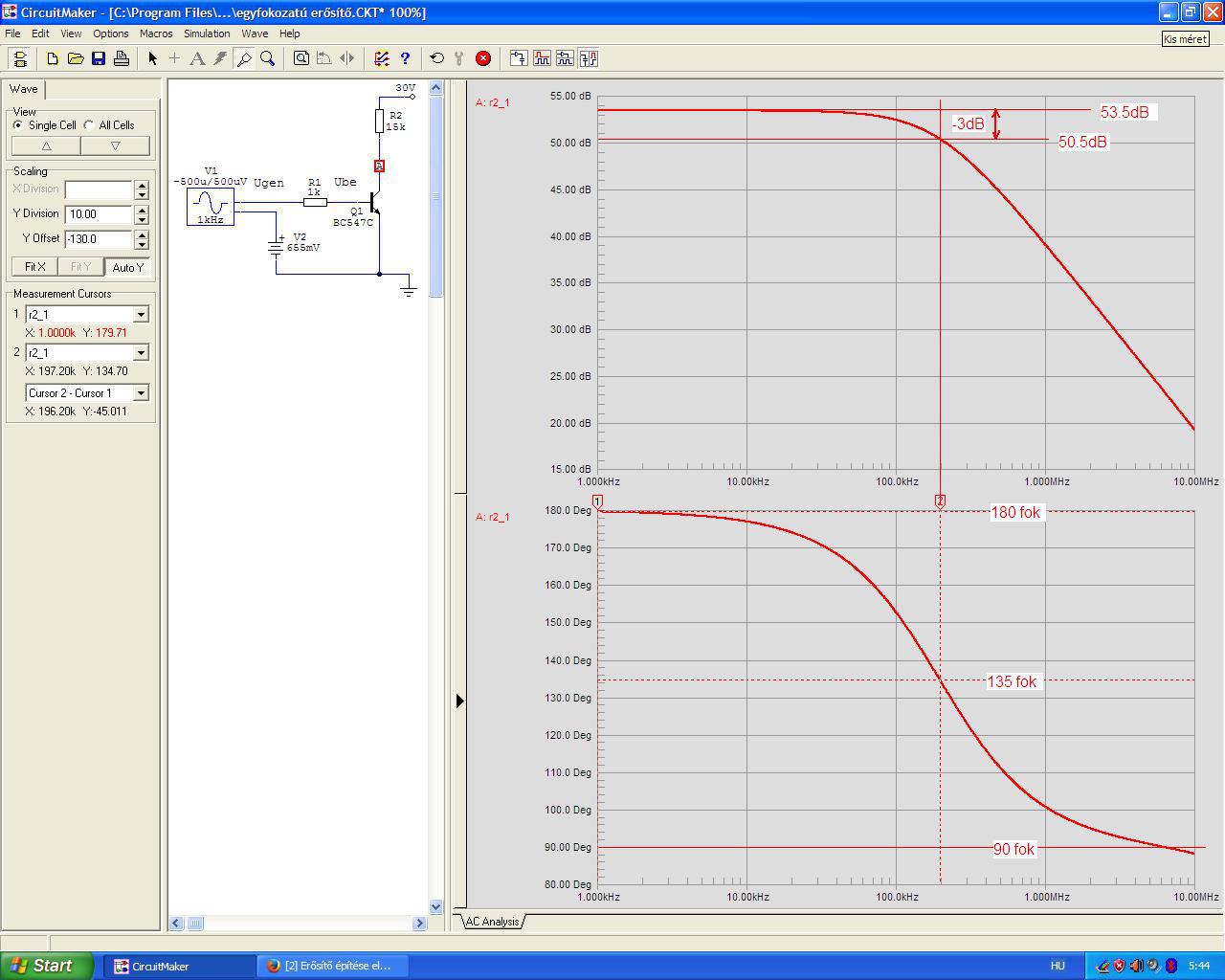The image size is (1225, 980).
Task: Save the circuit with the floppy icon
Action: 99,58
